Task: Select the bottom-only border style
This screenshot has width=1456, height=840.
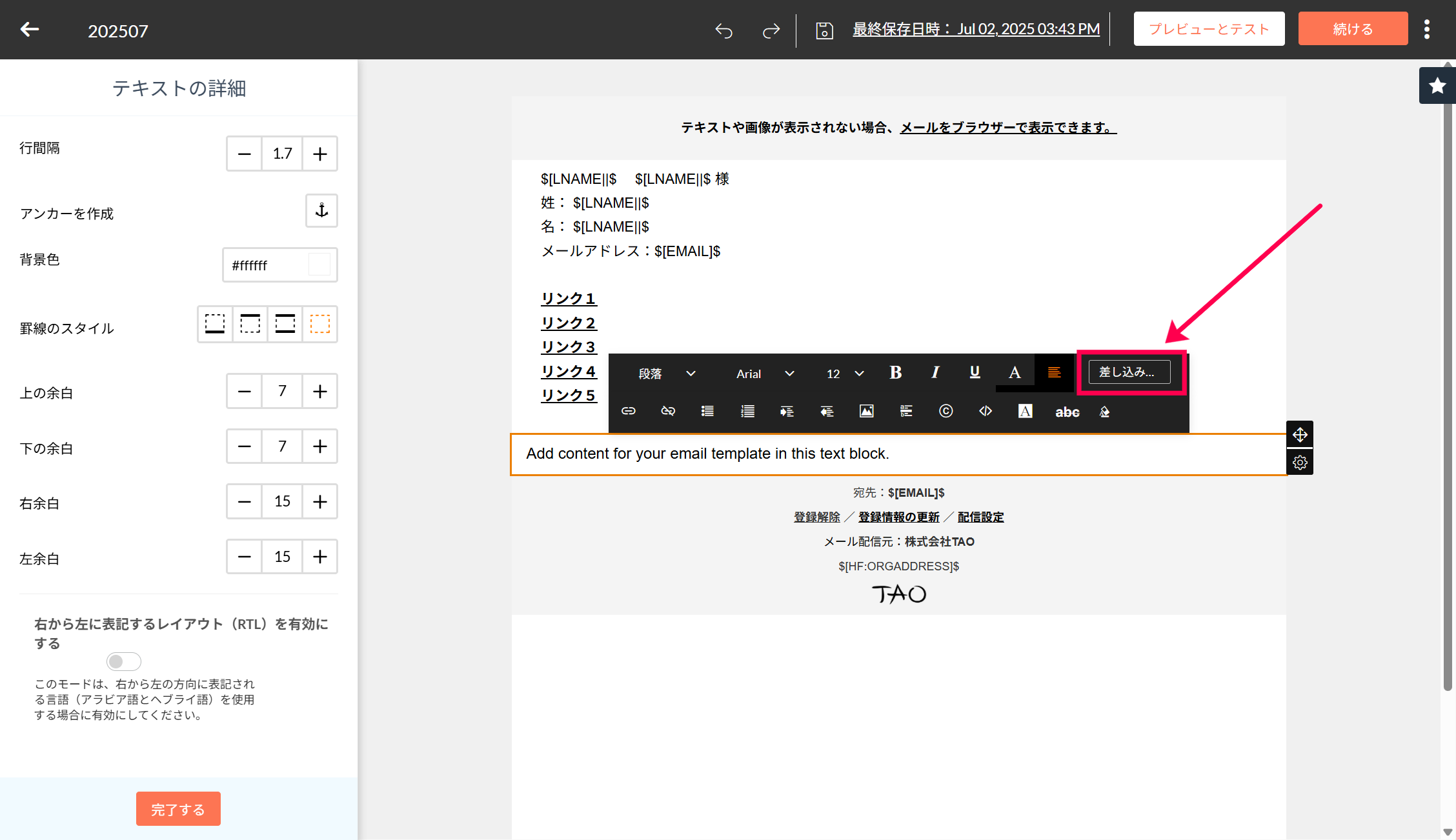Action: [215, 324]
